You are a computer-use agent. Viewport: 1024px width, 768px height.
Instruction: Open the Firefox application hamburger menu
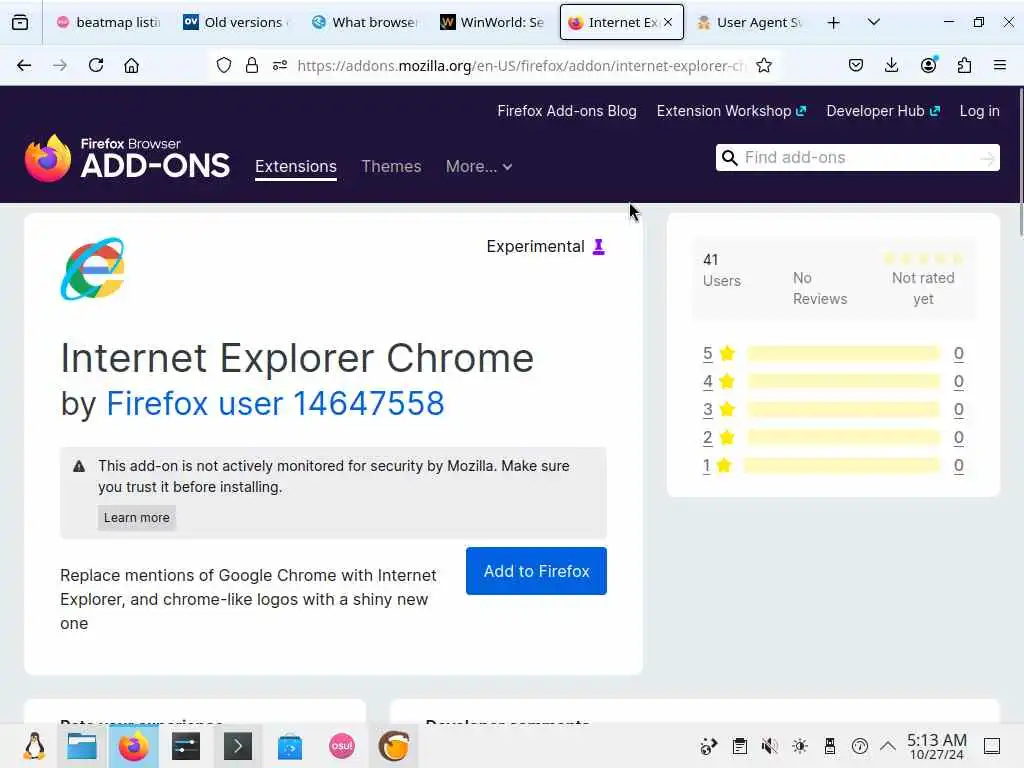point(999,65)
